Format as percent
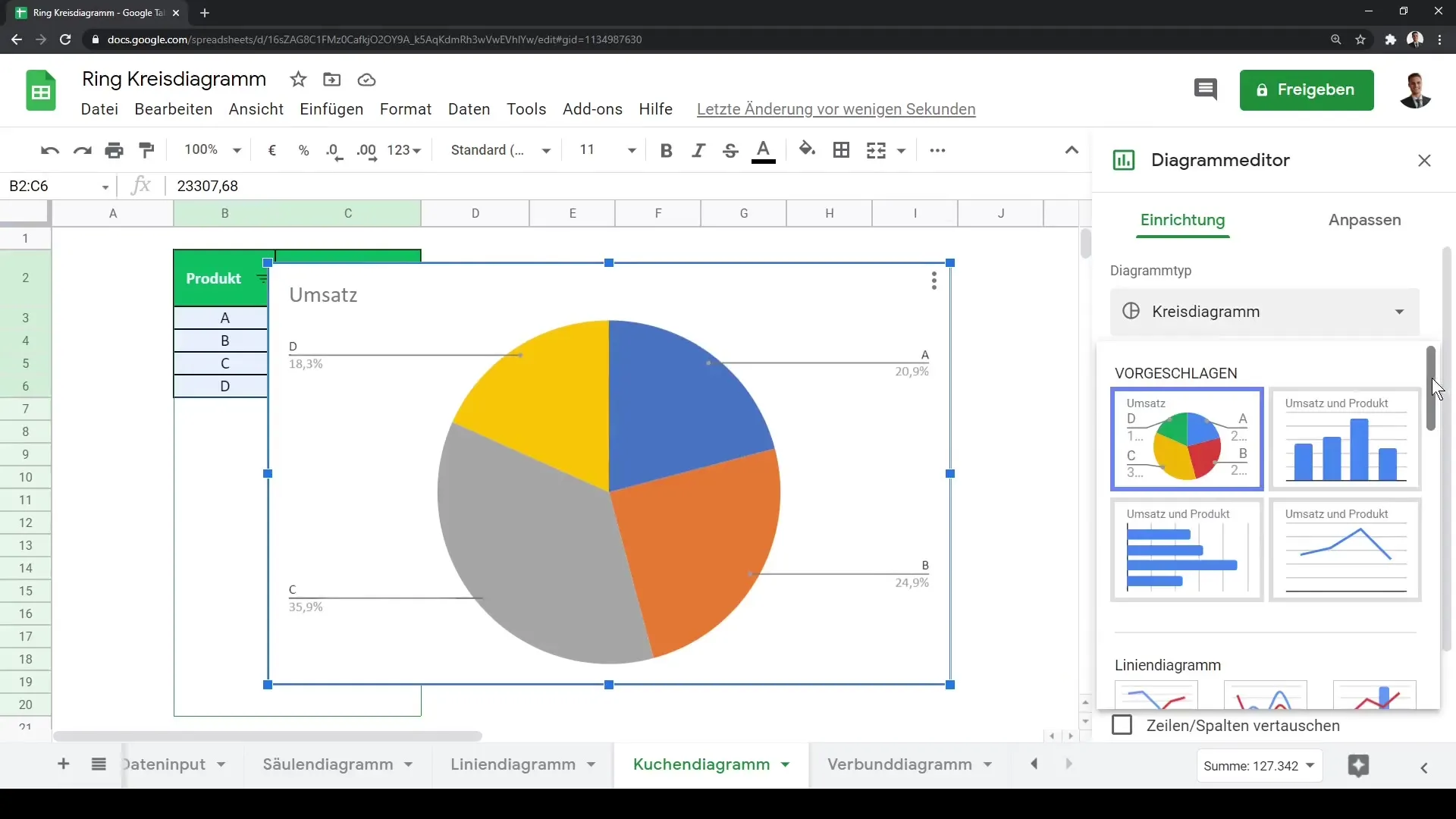Screen dimensions: 1456x819 pos(304,150)
